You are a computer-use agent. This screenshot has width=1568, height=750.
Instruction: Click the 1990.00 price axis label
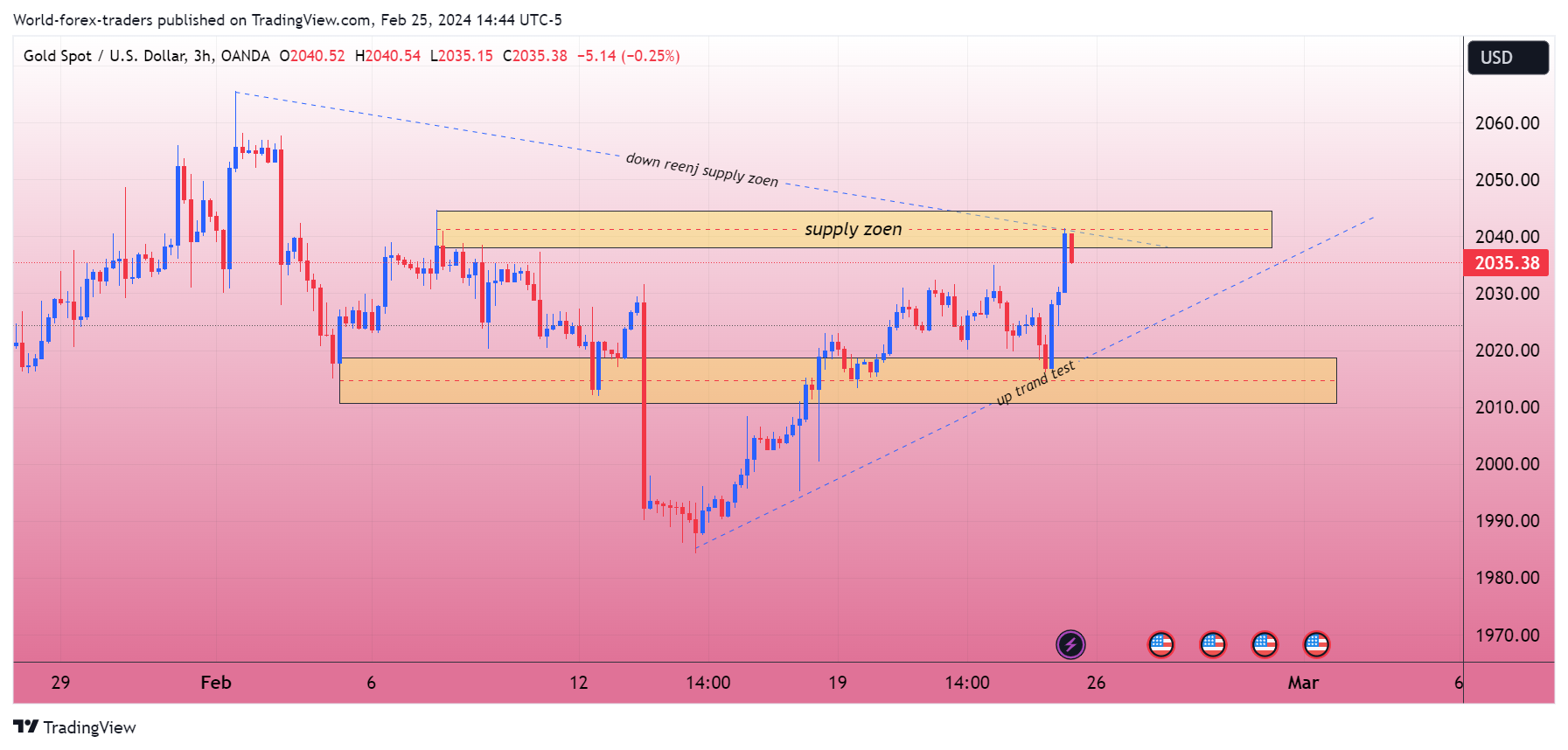(x=1507, y=521)
